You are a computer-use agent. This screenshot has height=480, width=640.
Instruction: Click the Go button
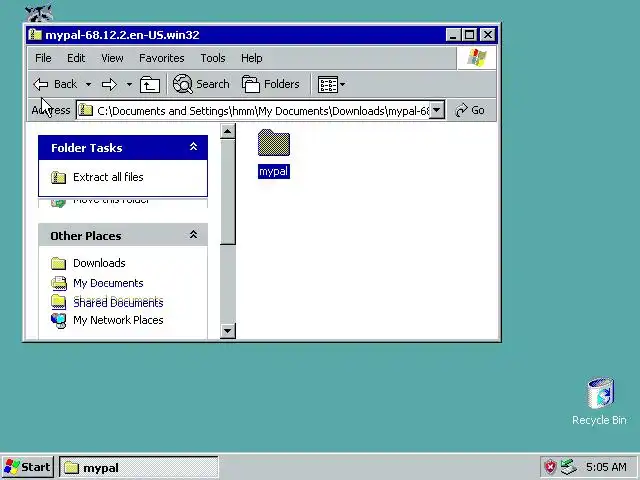[470, 110]
